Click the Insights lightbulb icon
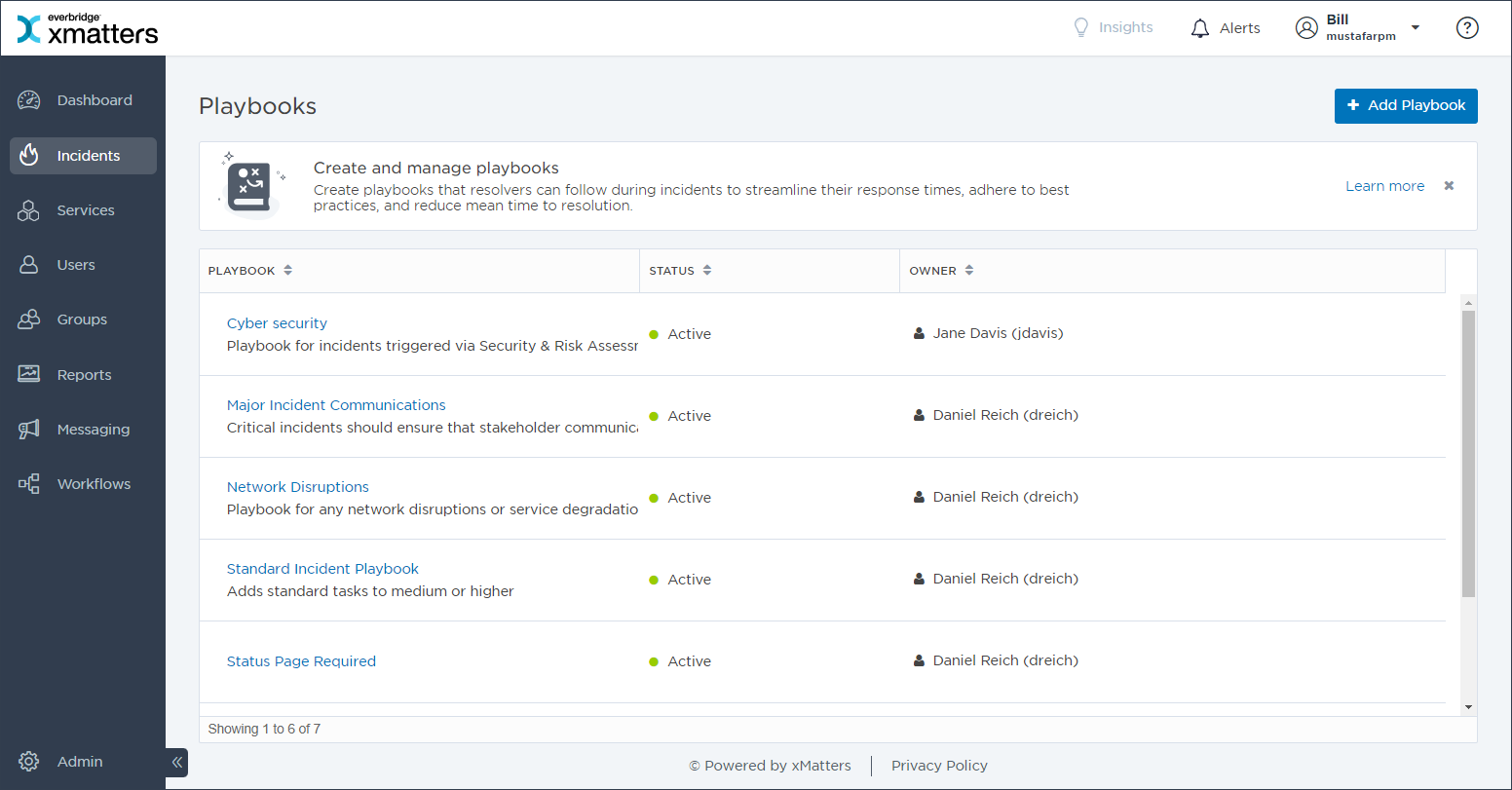The width and height of the screenshot is (1512, 790). pos(1080,28)
